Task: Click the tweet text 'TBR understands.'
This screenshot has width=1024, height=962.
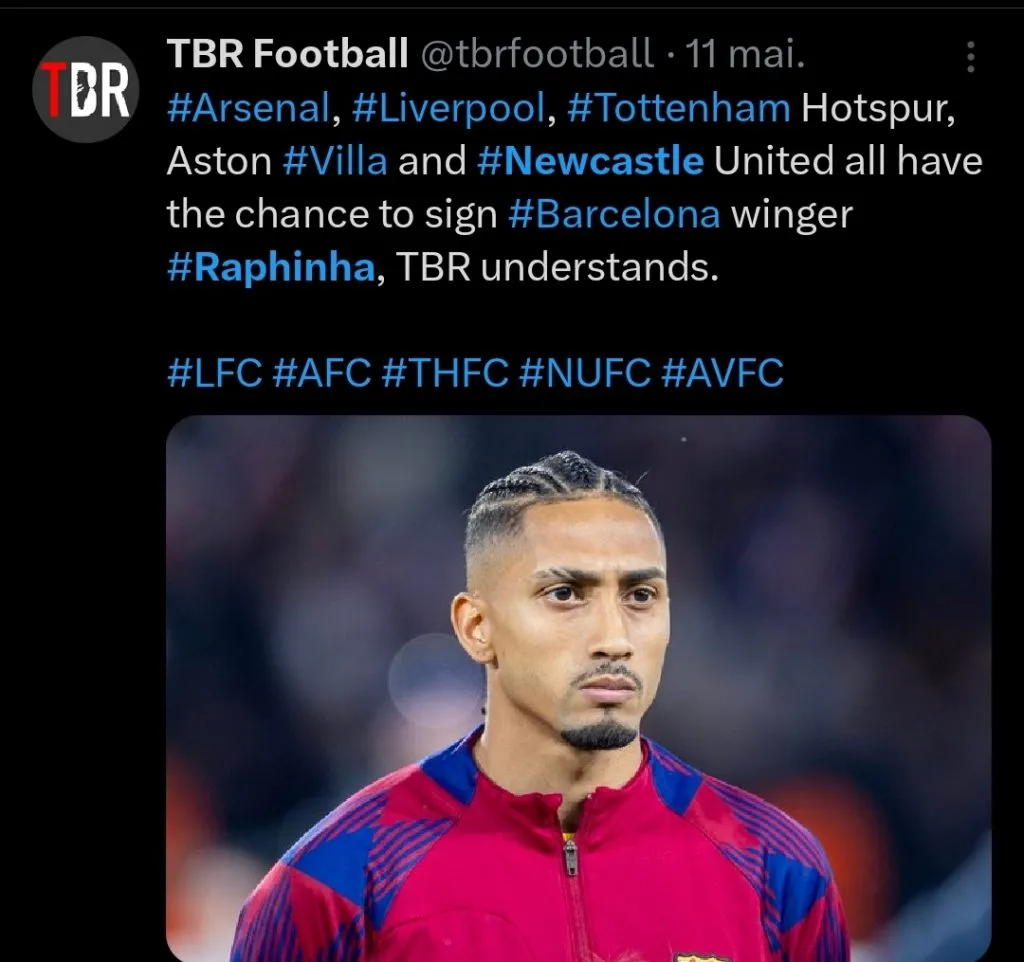Action: (x=556, y=267)
